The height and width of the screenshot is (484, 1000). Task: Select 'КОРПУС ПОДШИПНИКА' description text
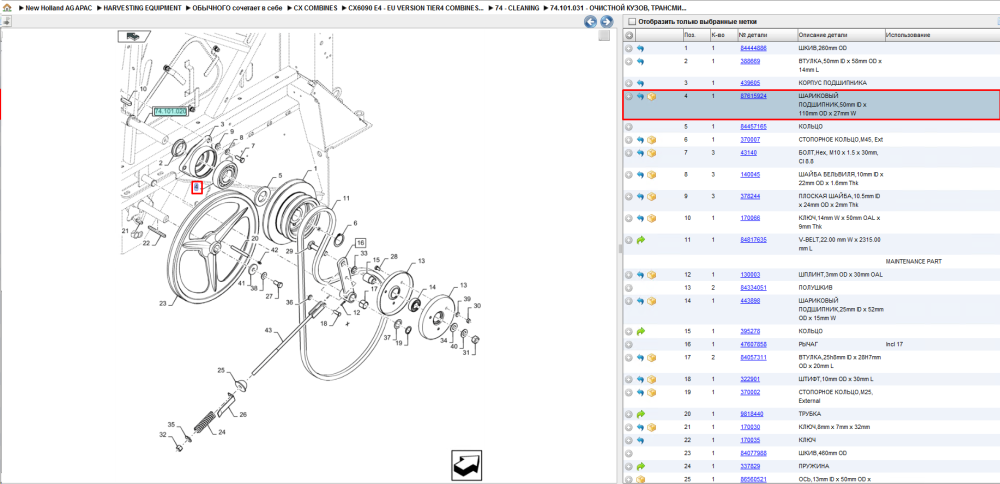832,83
